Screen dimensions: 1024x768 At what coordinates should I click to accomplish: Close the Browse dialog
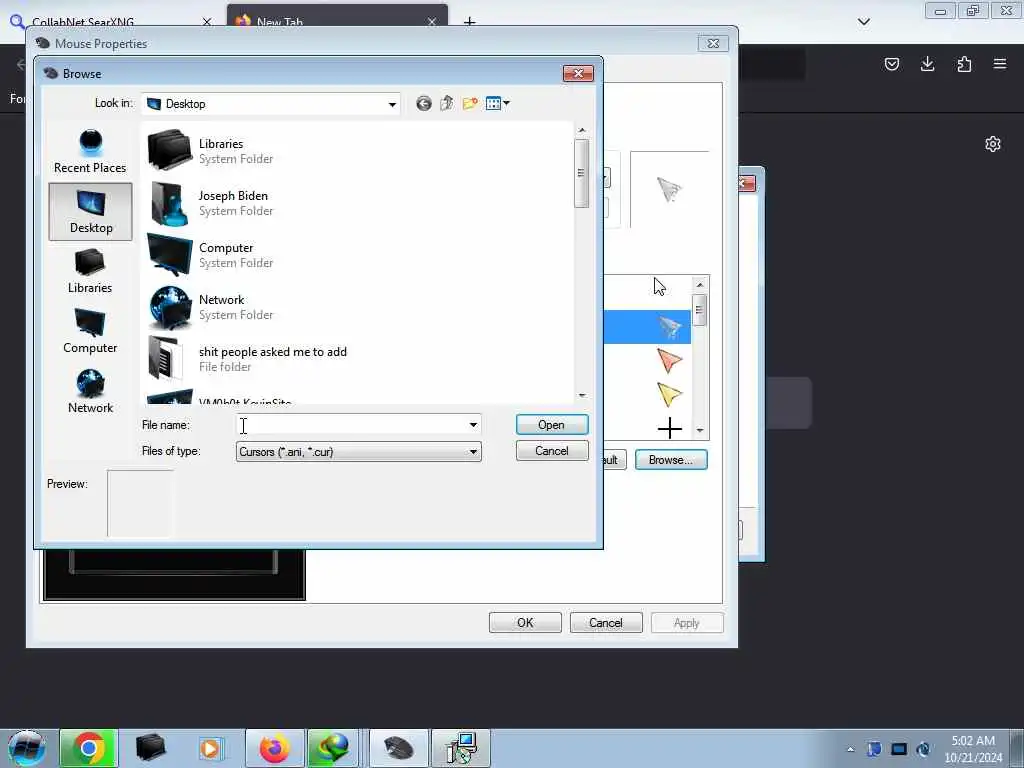[x=578, y=73]
